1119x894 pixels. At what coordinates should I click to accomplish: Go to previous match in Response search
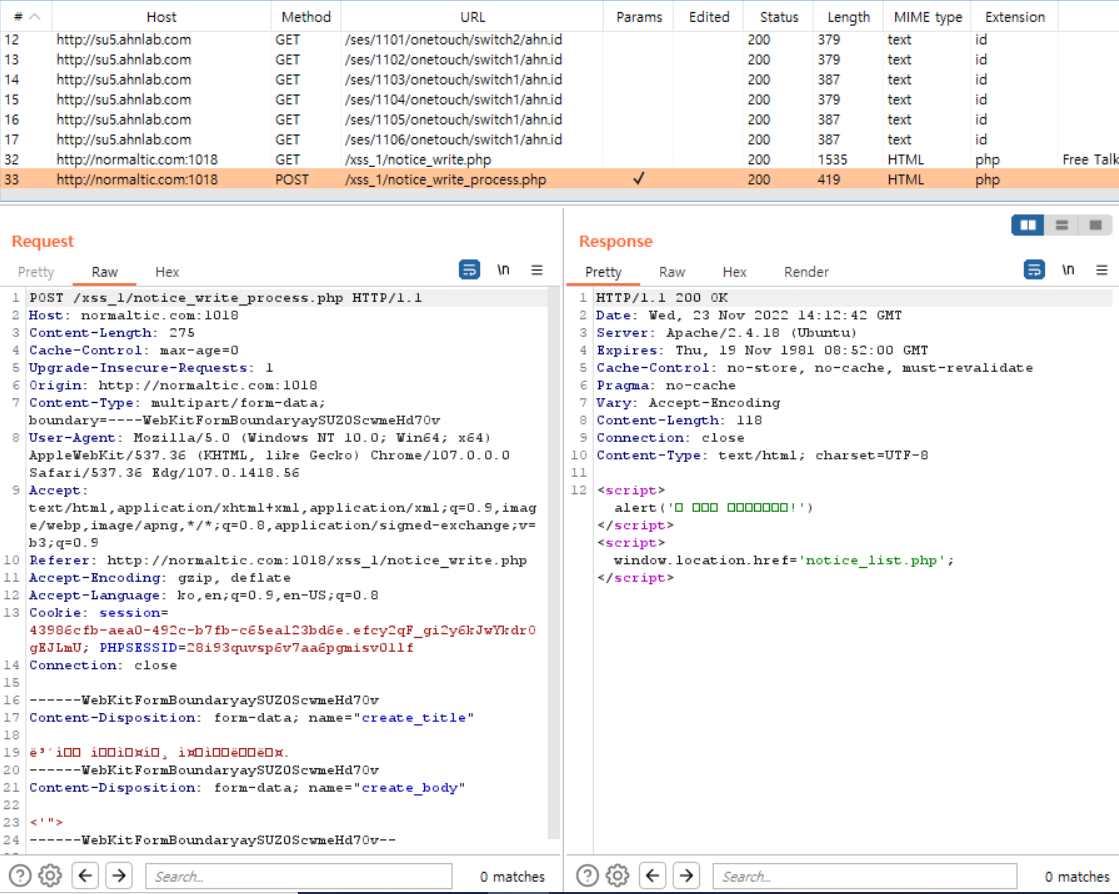tap(652, 875)
